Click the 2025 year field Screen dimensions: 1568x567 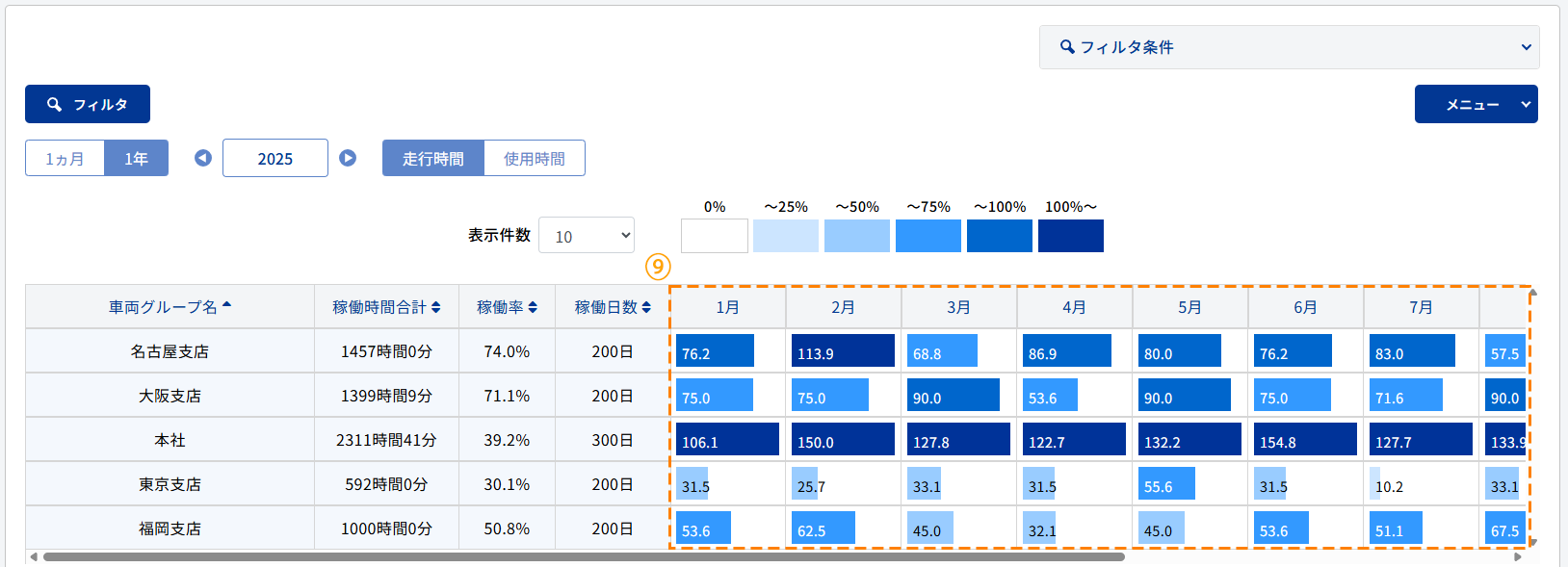[x=274, y=159]
